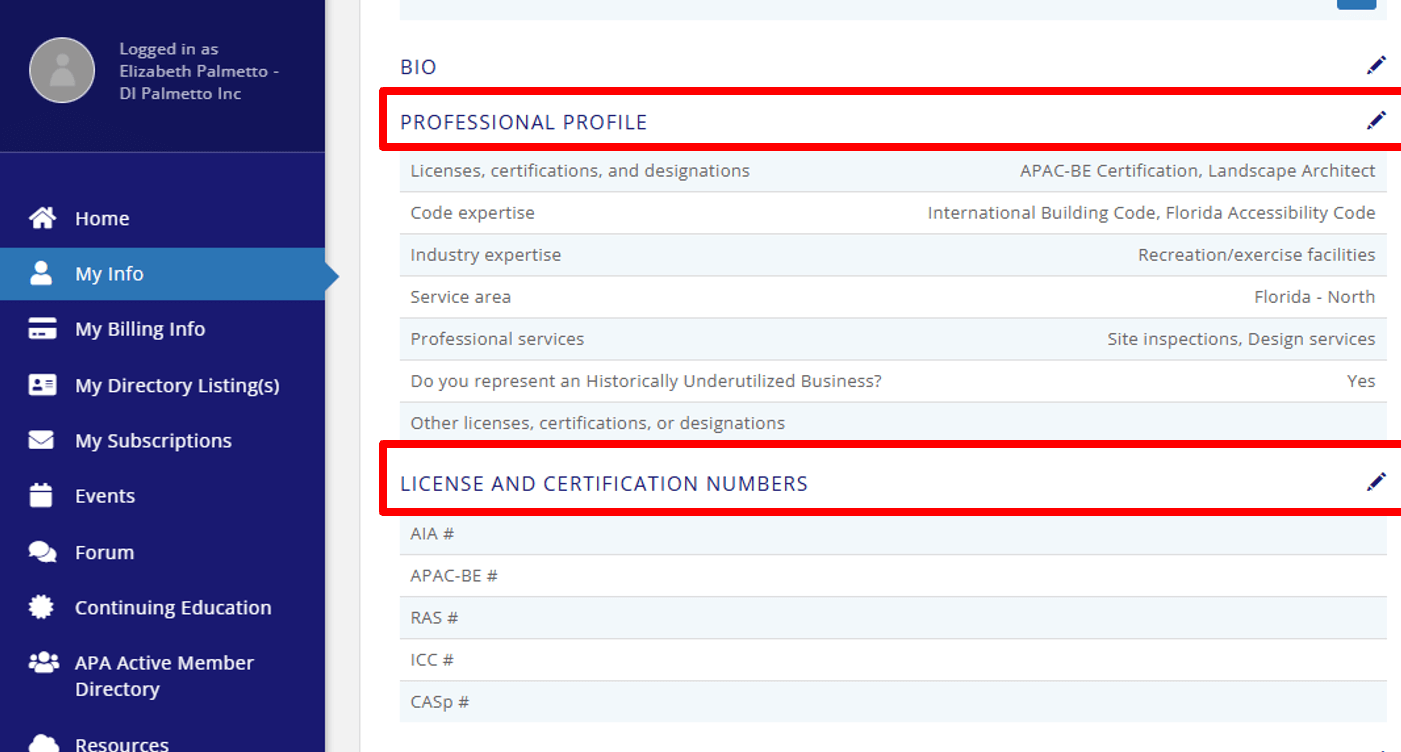This screenshot has height=752, width=1401.
Task: Click the calendar icon beside Events
Action: 42,495
